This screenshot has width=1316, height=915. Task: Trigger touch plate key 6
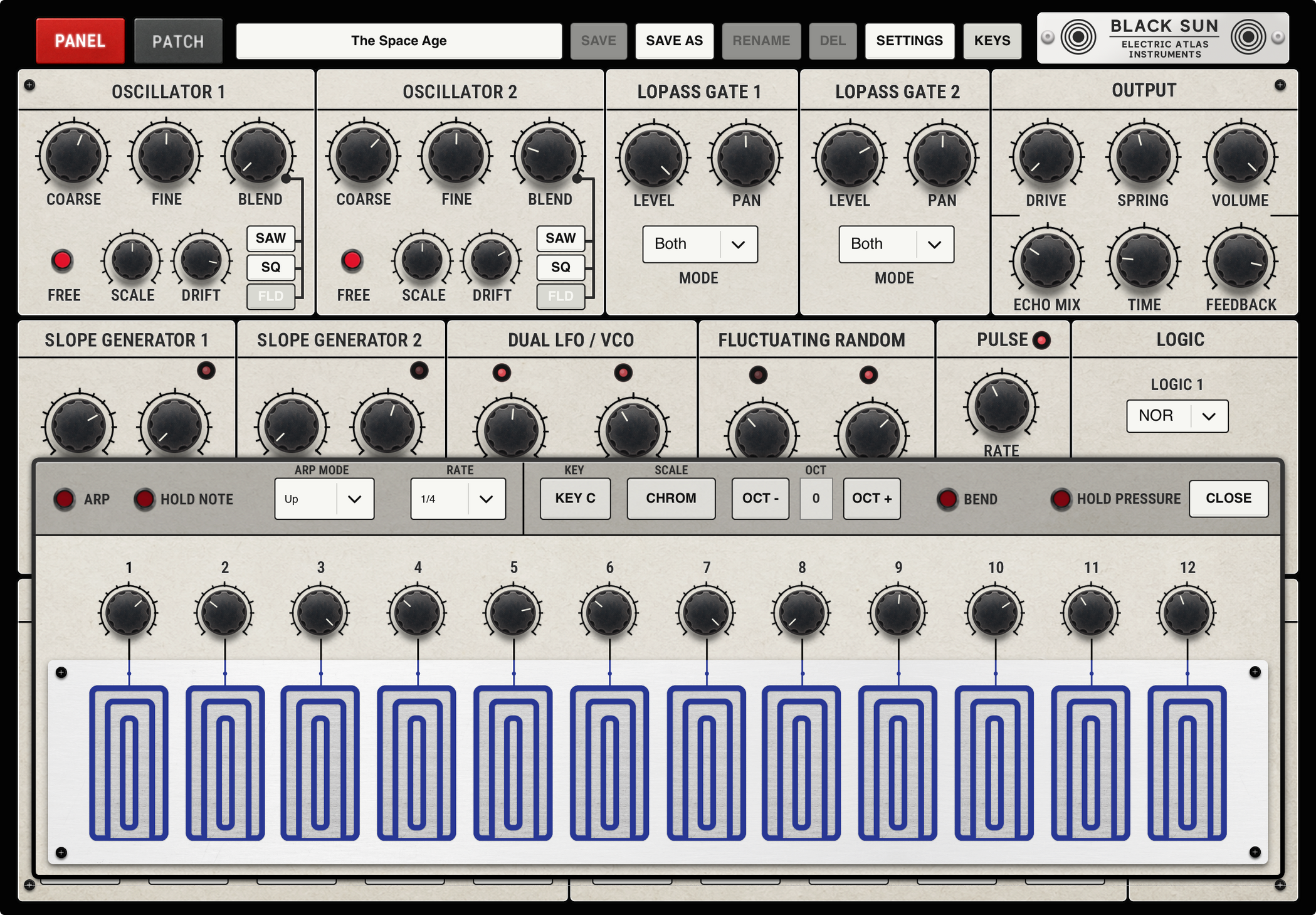[x=609, y=763]
